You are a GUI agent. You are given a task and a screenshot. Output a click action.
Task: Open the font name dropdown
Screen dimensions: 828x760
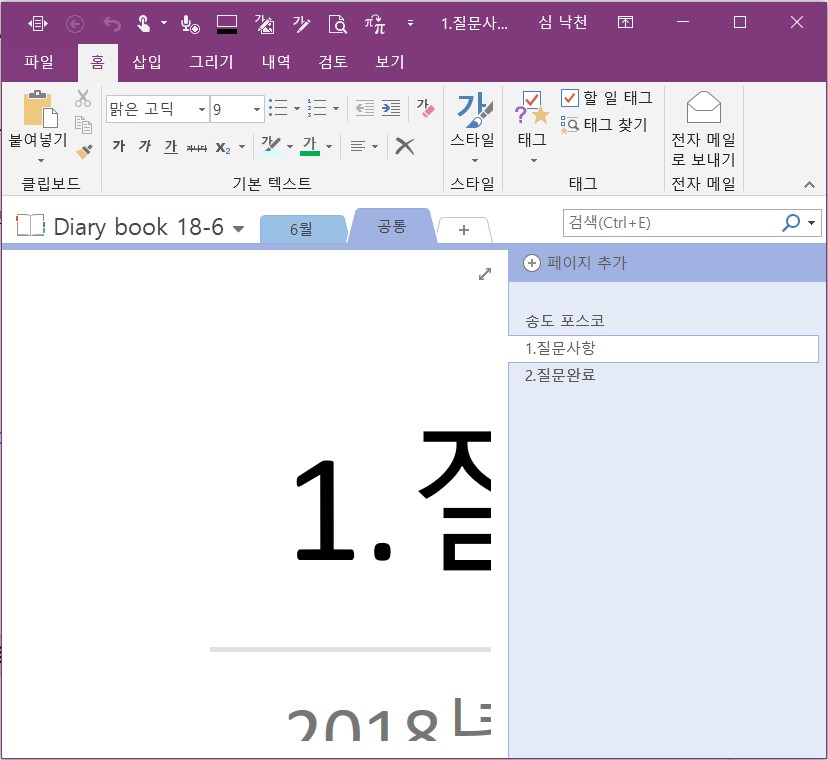click(x=202, y=109)
